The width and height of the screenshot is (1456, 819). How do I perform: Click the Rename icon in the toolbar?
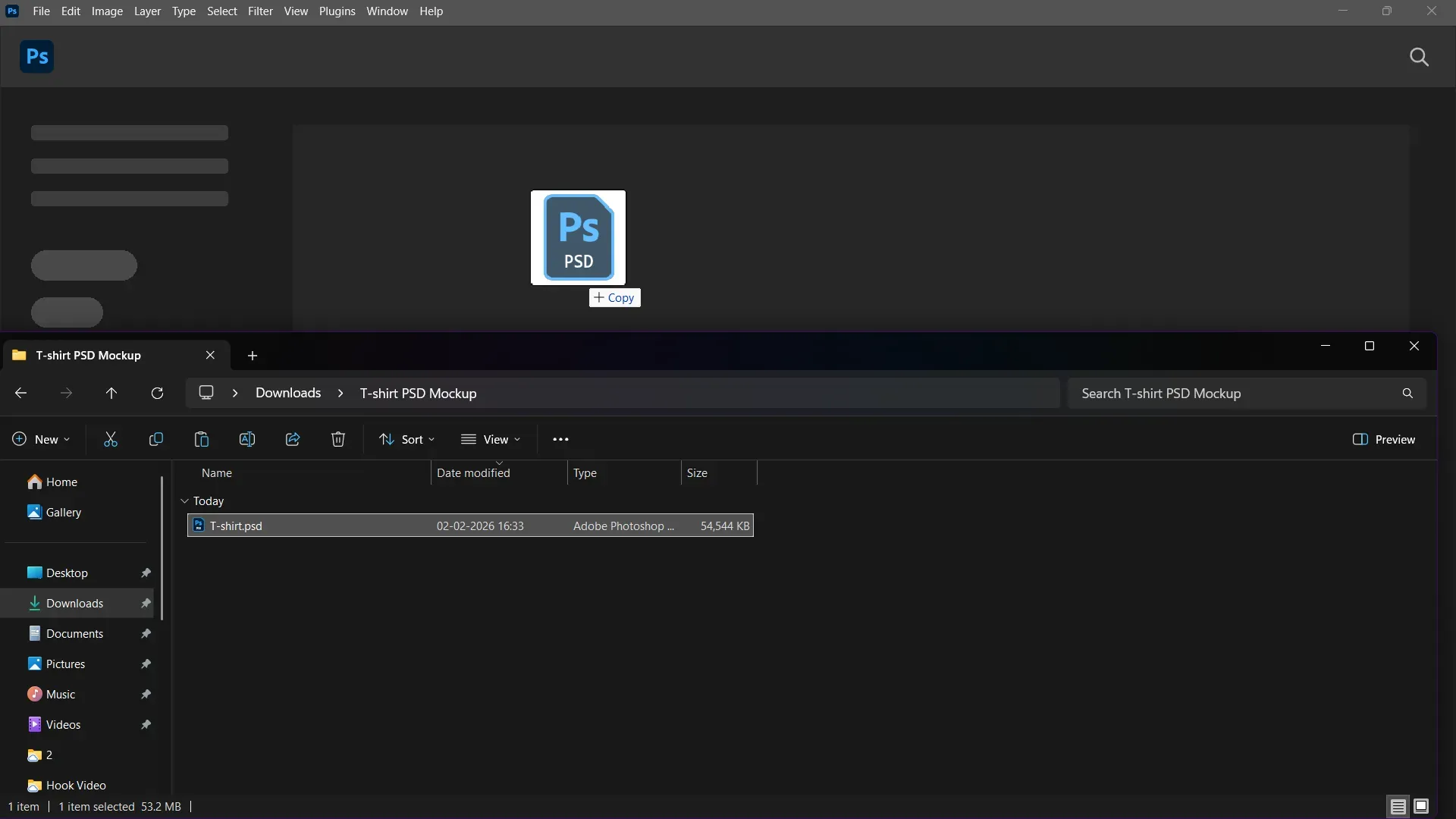point(247,439)
